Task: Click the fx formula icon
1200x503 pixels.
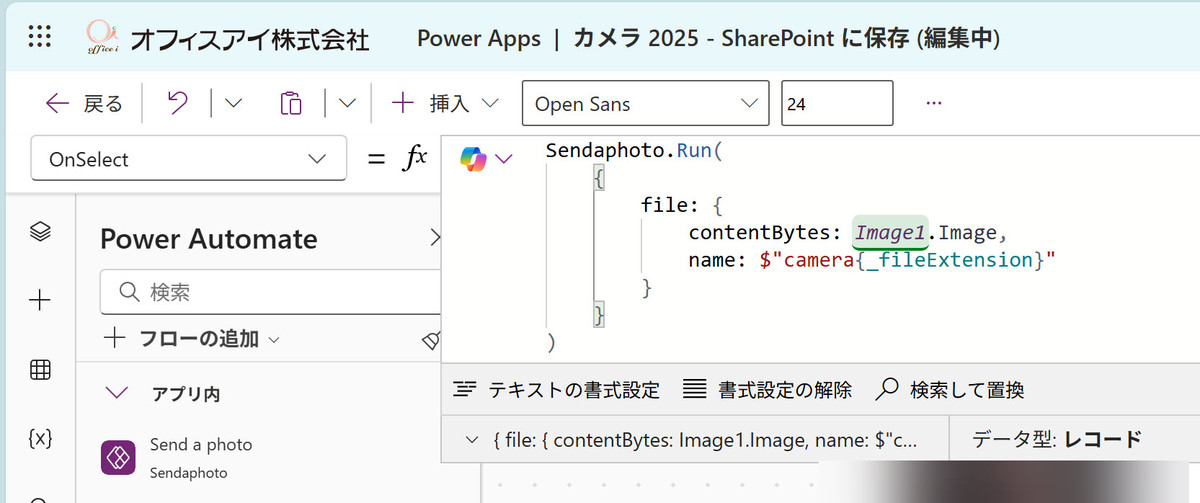Action: click(413, 158)
